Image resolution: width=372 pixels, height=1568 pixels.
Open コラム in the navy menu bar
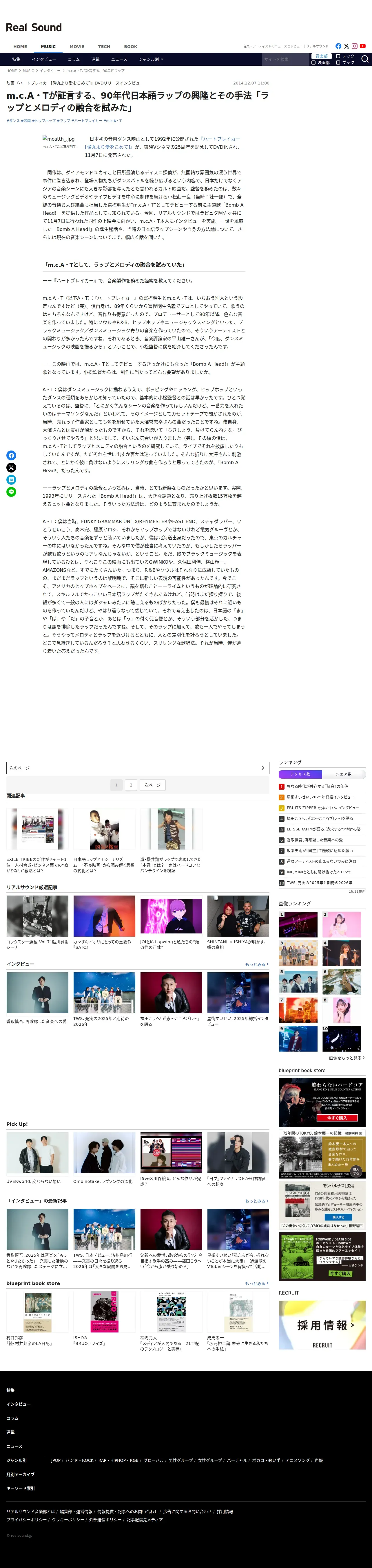pos(74,60)
